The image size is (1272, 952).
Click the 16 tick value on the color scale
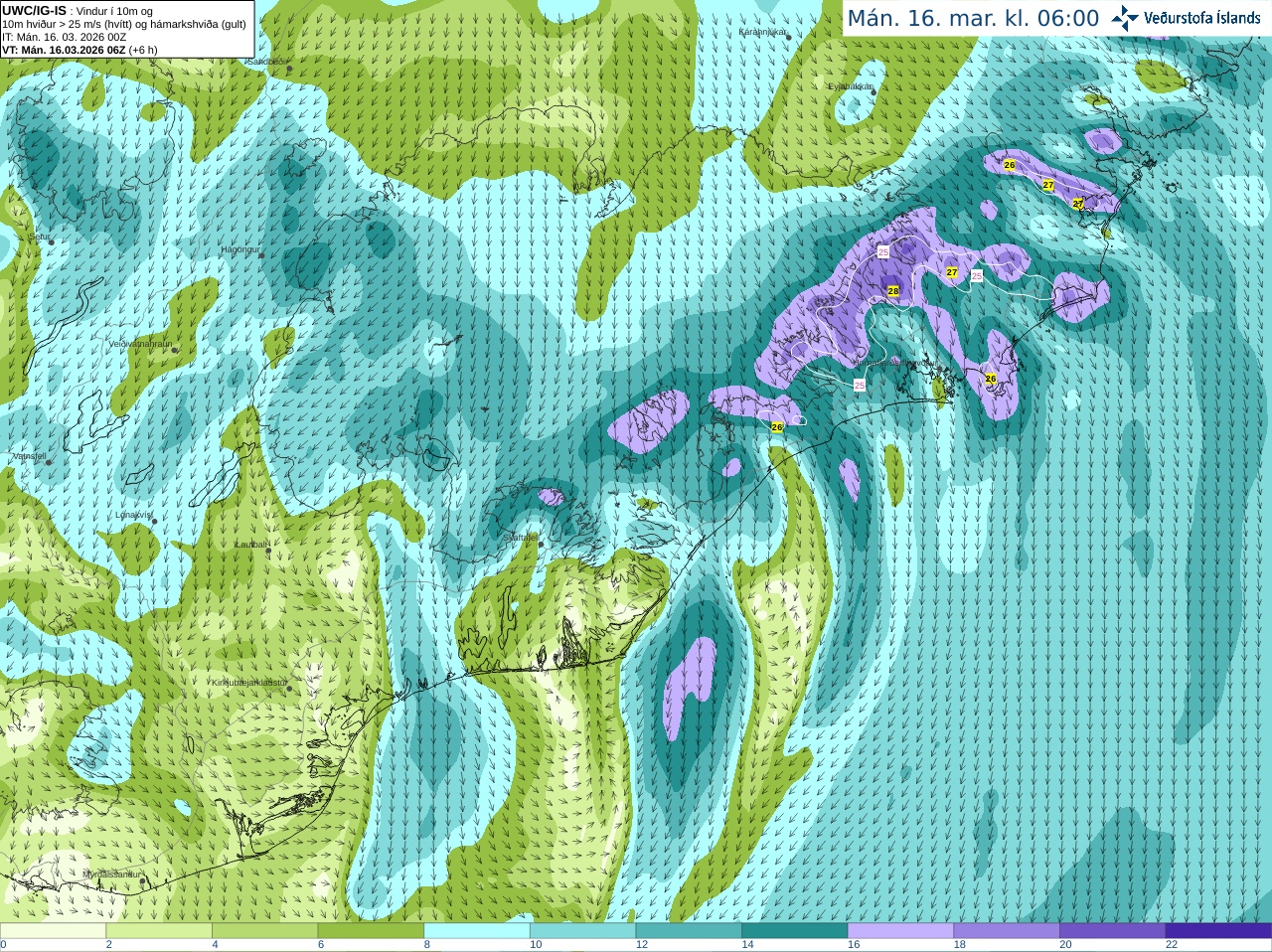(x=854, y=945)
